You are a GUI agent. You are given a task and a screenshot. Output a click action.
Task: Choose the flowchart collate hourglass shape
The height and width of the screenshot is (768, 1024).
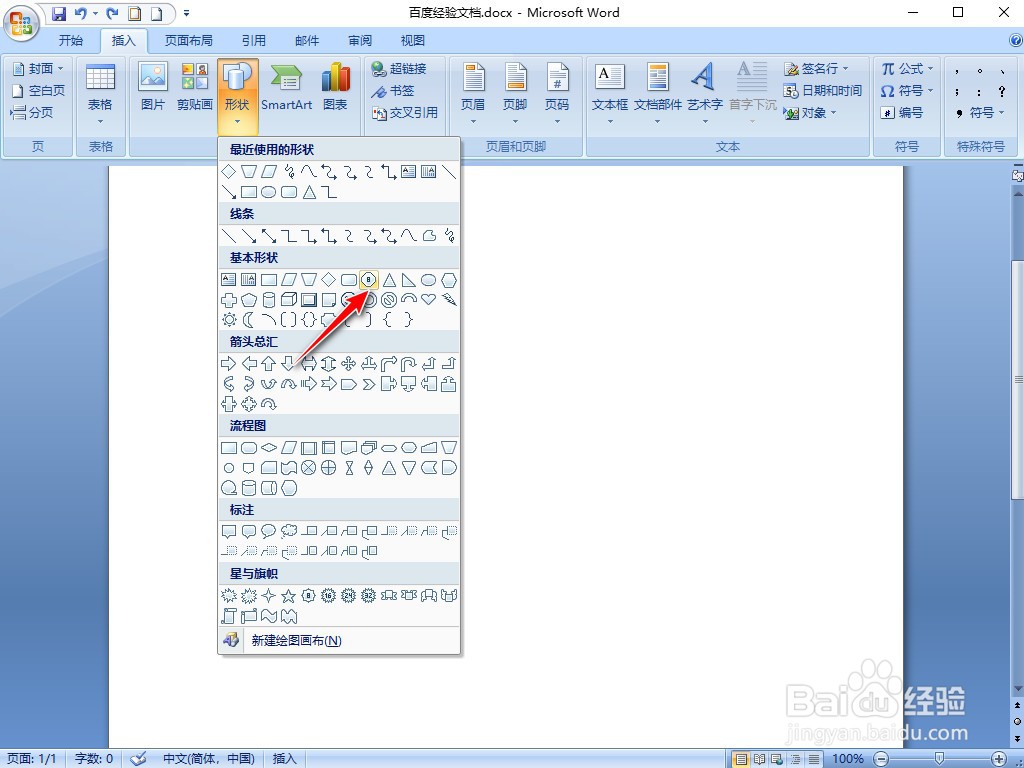tap(349, 468)
